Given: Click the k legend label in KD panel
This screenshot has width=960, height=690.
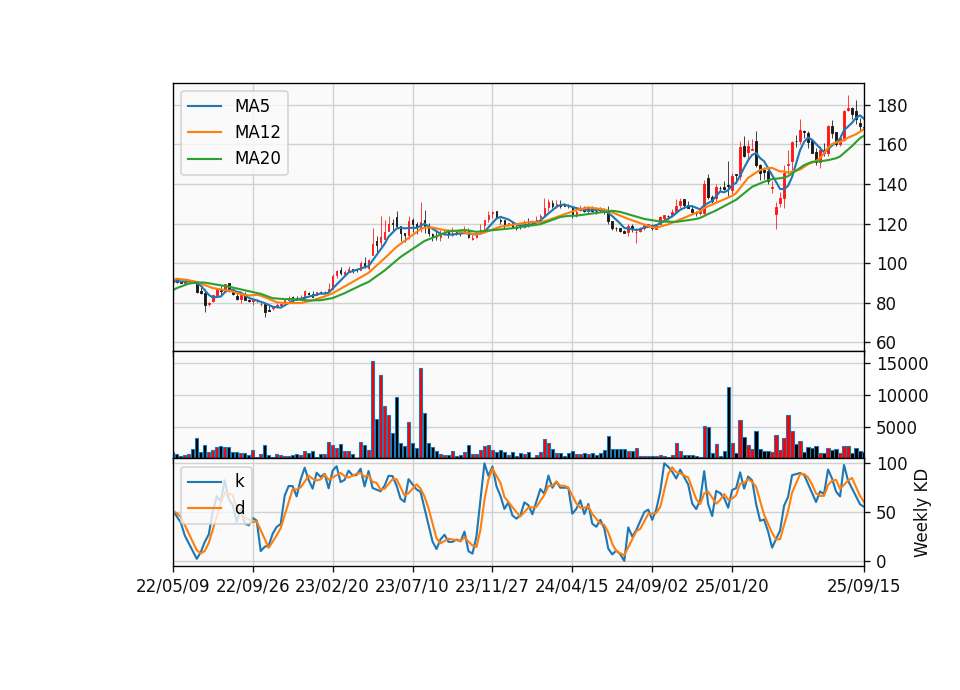Looking at the screenshot, I should click(x=239, y=481).
